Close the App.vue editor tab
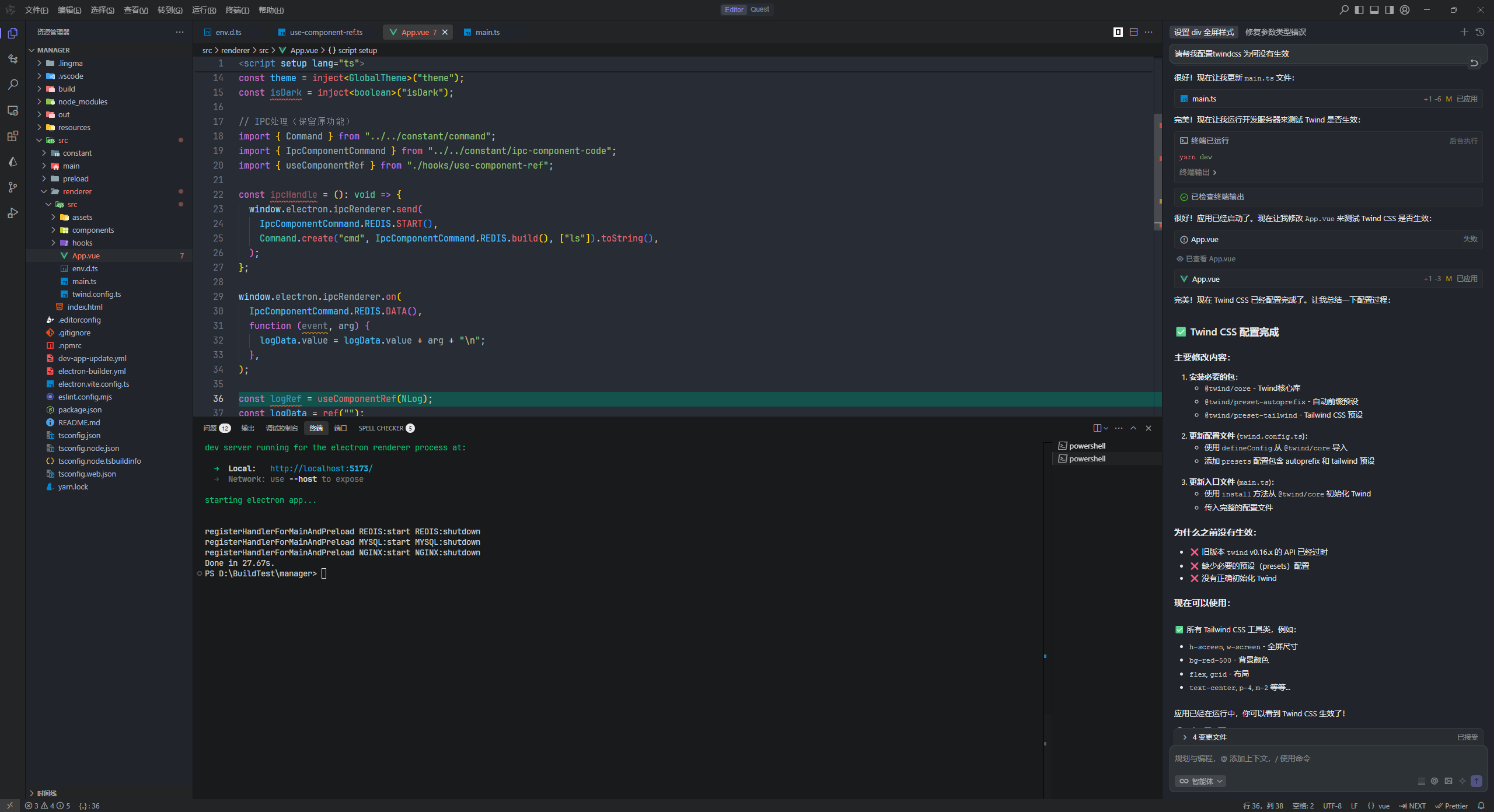The image size is (1494, 812). (x=445, y=32)
